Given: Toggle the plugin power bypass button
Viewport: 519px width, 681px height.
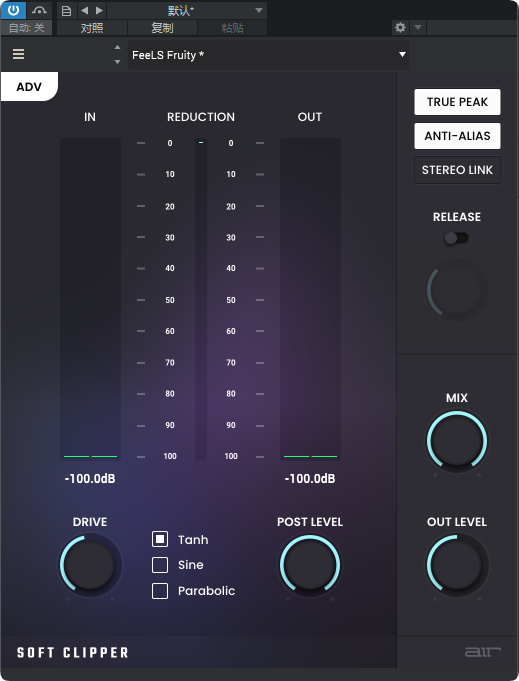Looking at the screenshot, I should click(x=13, y=10).
